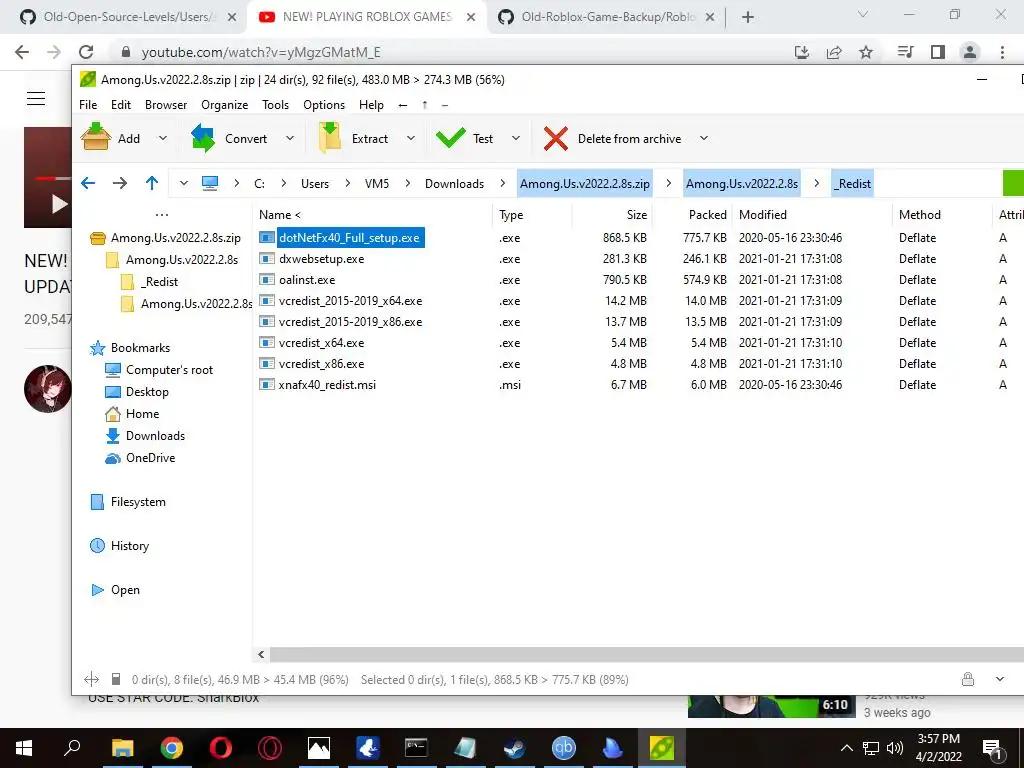This screenshot has width=1024, height=768.
Task: Click the Users breadcrumb segment
Action: click(315, 184)
